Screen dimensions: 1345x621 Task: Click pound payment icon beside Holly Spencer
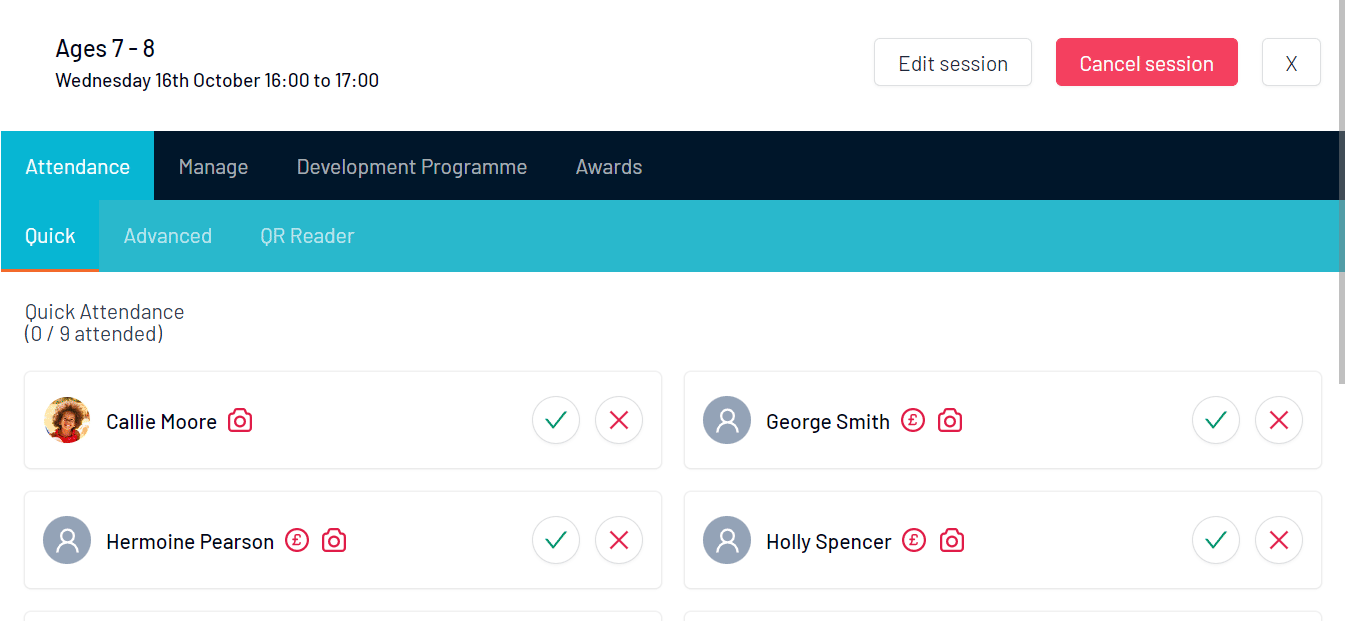[914, 541]
